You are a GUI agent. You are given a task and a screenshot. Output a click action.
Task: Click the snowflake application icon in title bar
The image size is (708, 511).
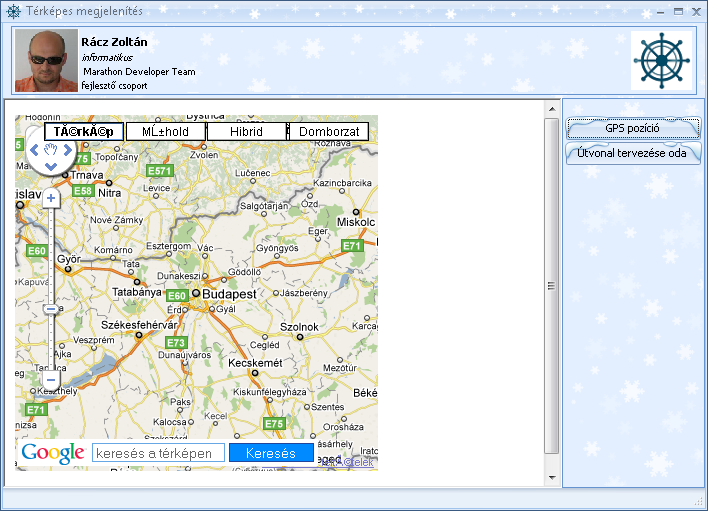point(14,11)
